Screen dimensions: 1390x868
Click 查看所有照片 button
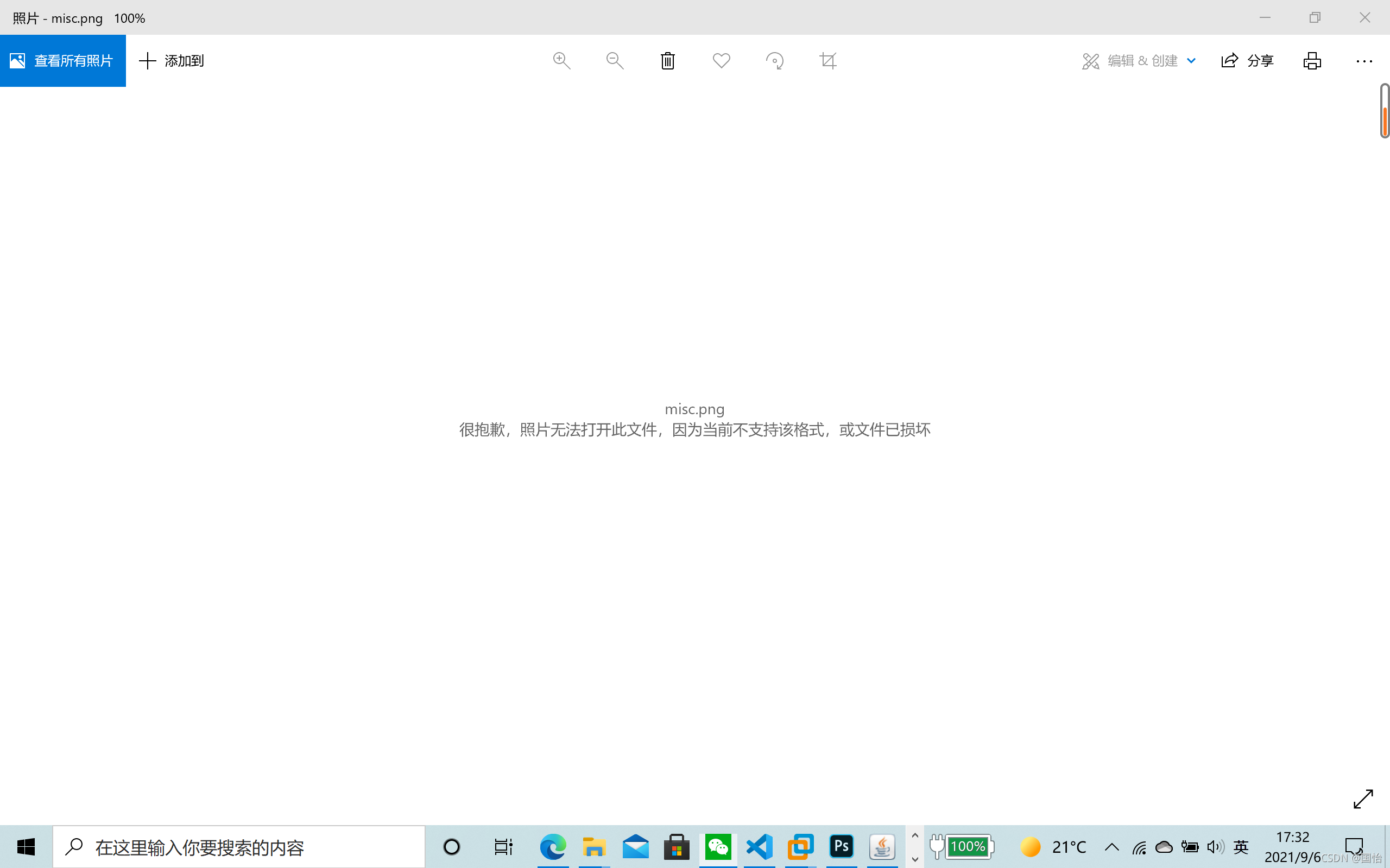(63, 60)
